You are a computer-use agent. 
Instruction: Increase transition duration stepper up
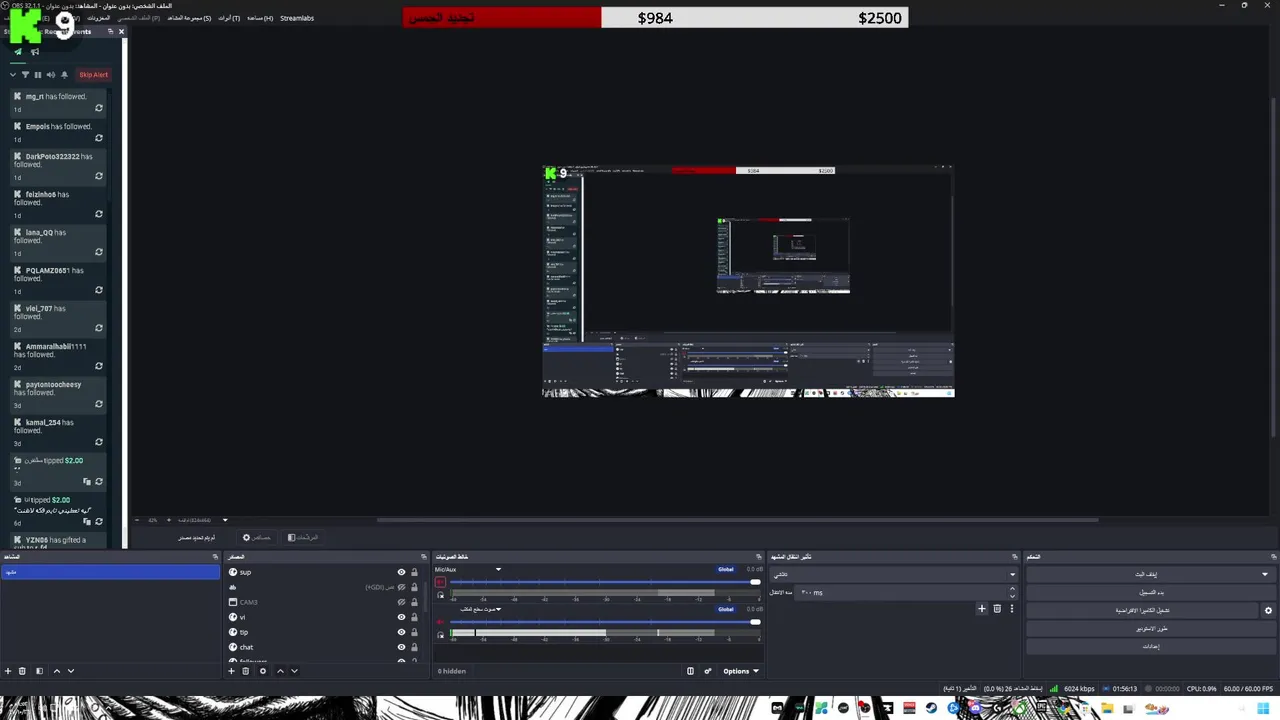coord(1012,589)
